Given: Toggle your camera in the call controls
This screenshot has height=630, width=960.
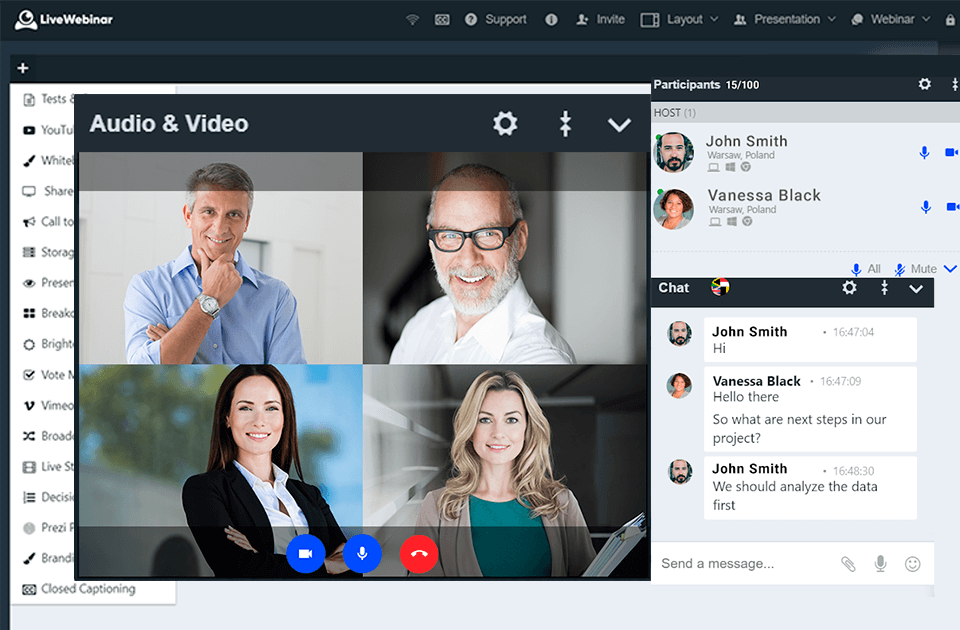Looking at the screenshot, I should click(305, 554).
